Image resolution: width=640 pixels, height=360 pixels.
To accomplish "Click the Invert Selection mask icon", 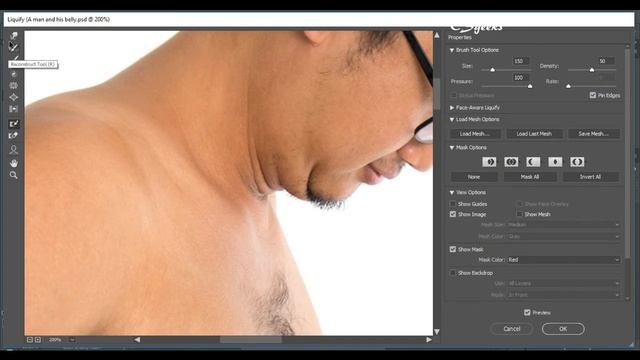I will [577, 162].
